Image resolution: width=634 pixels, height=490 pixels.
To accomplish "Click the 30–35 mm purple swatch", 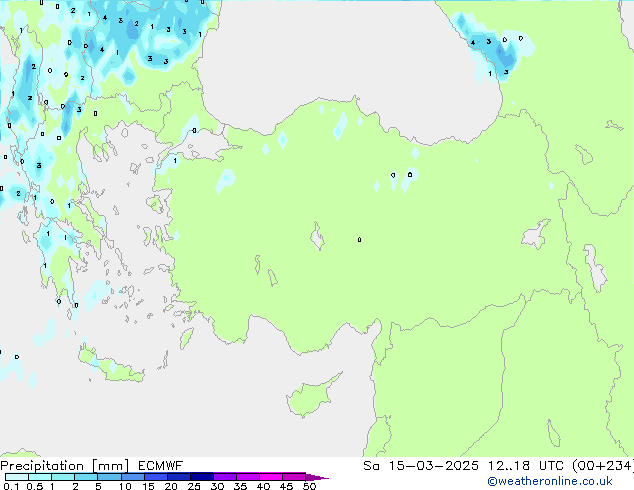I will [224, 477].
